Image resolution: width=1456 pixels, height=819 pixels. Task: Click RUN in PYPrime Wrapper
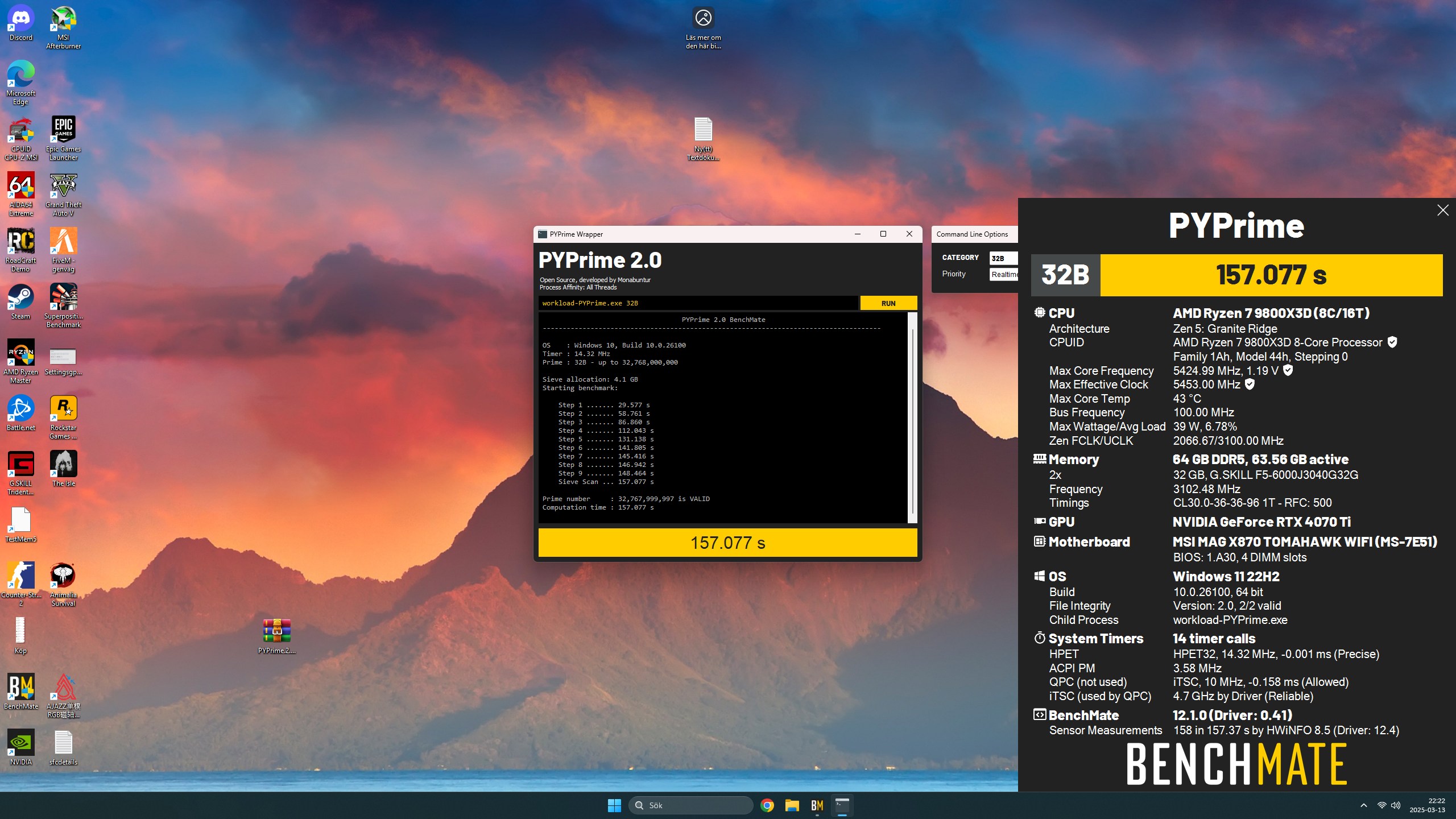[888, 303]
